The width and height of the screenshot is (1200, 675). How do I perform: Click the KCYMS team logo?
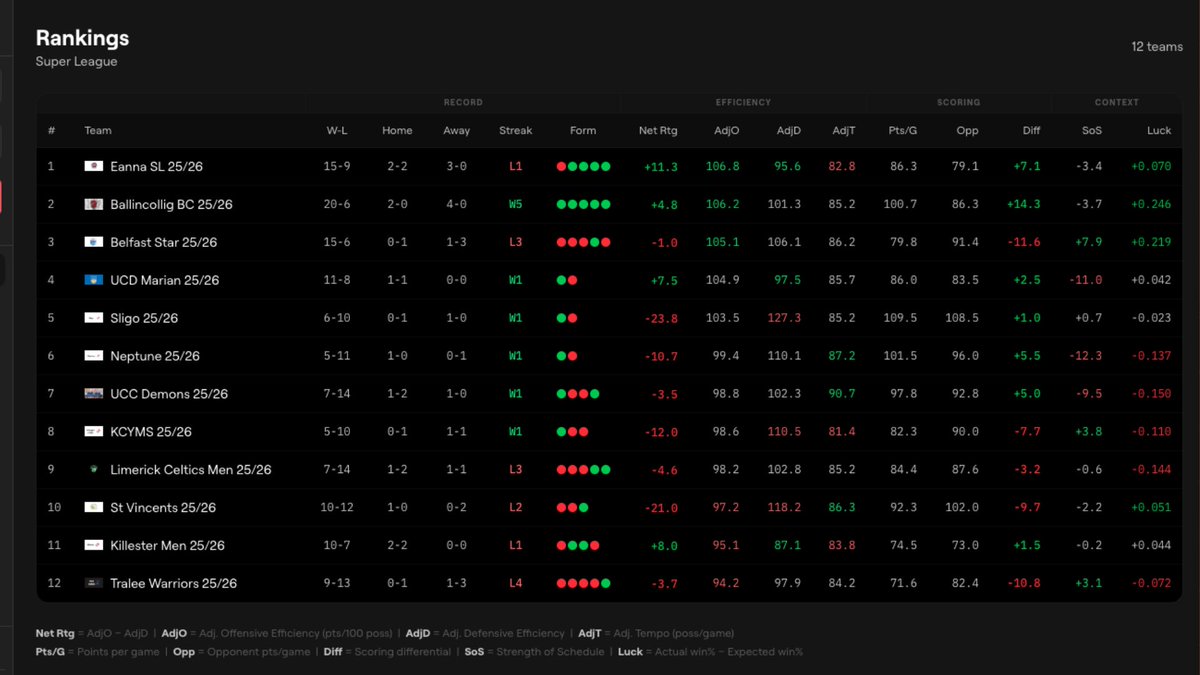tap(94, 432)
